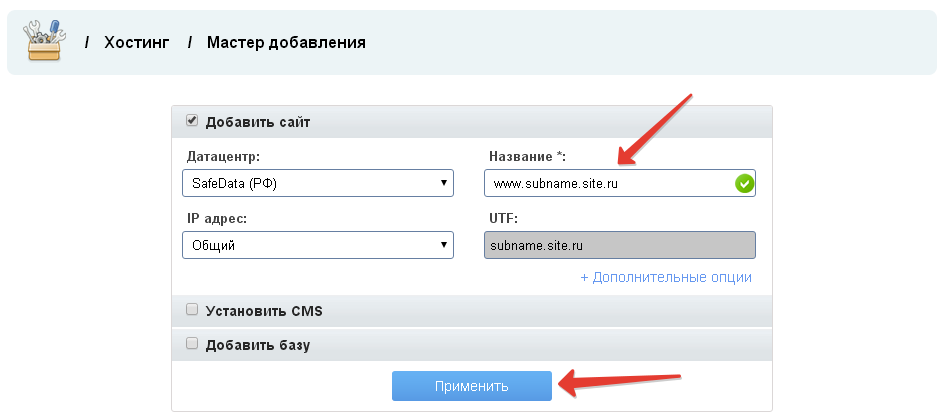The width and height of the screenshot is (942, 420).
Task: Expand the IP адрес dropdown showing Общий
Action: 317,245
